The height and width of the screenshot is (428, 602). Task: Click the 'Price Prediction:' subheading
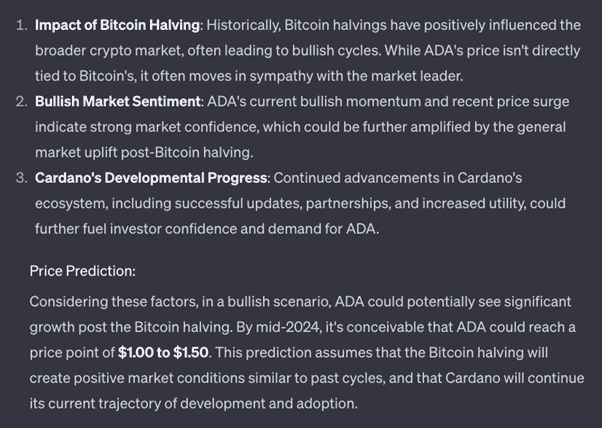[83, 271]
